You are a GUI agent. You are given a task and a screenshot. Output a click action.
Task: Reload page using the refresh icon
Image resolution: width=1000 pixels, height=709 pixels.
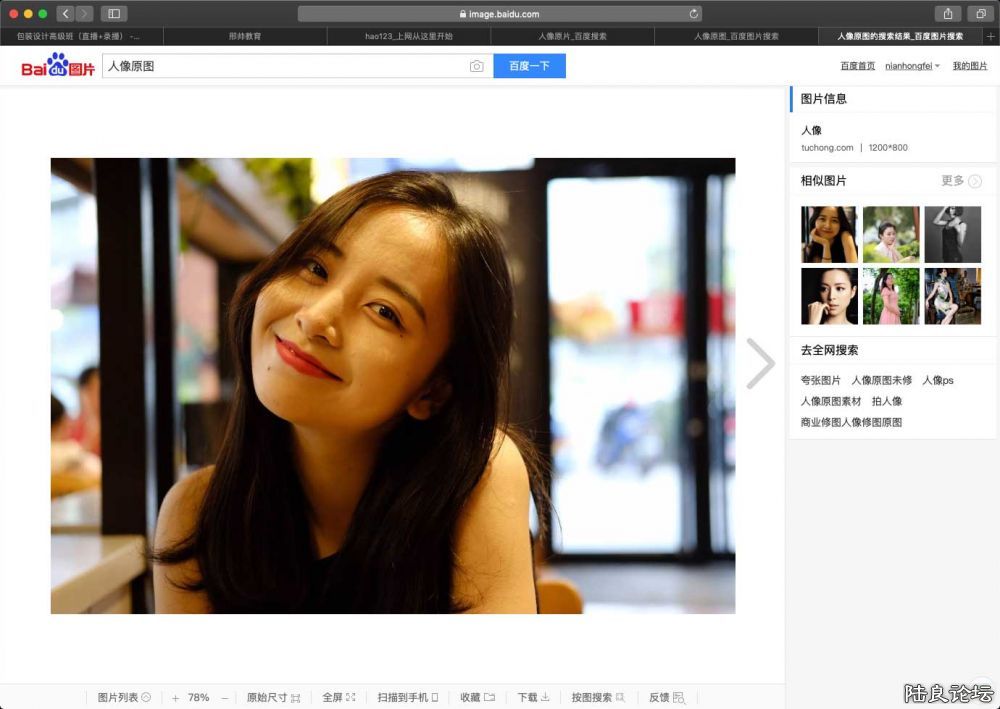(693, 14)
